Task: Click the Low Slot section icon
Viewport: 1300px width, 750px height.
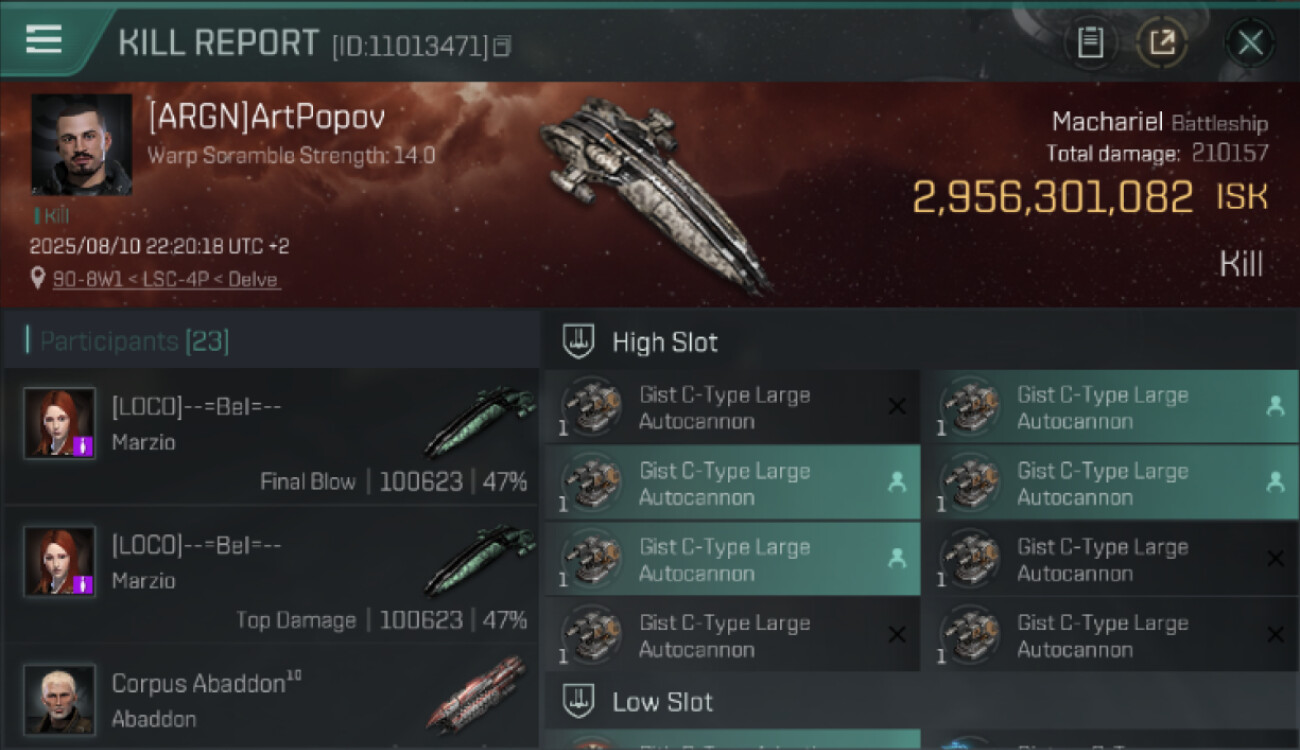Action: pyautogui.click(x=580, y=701)
